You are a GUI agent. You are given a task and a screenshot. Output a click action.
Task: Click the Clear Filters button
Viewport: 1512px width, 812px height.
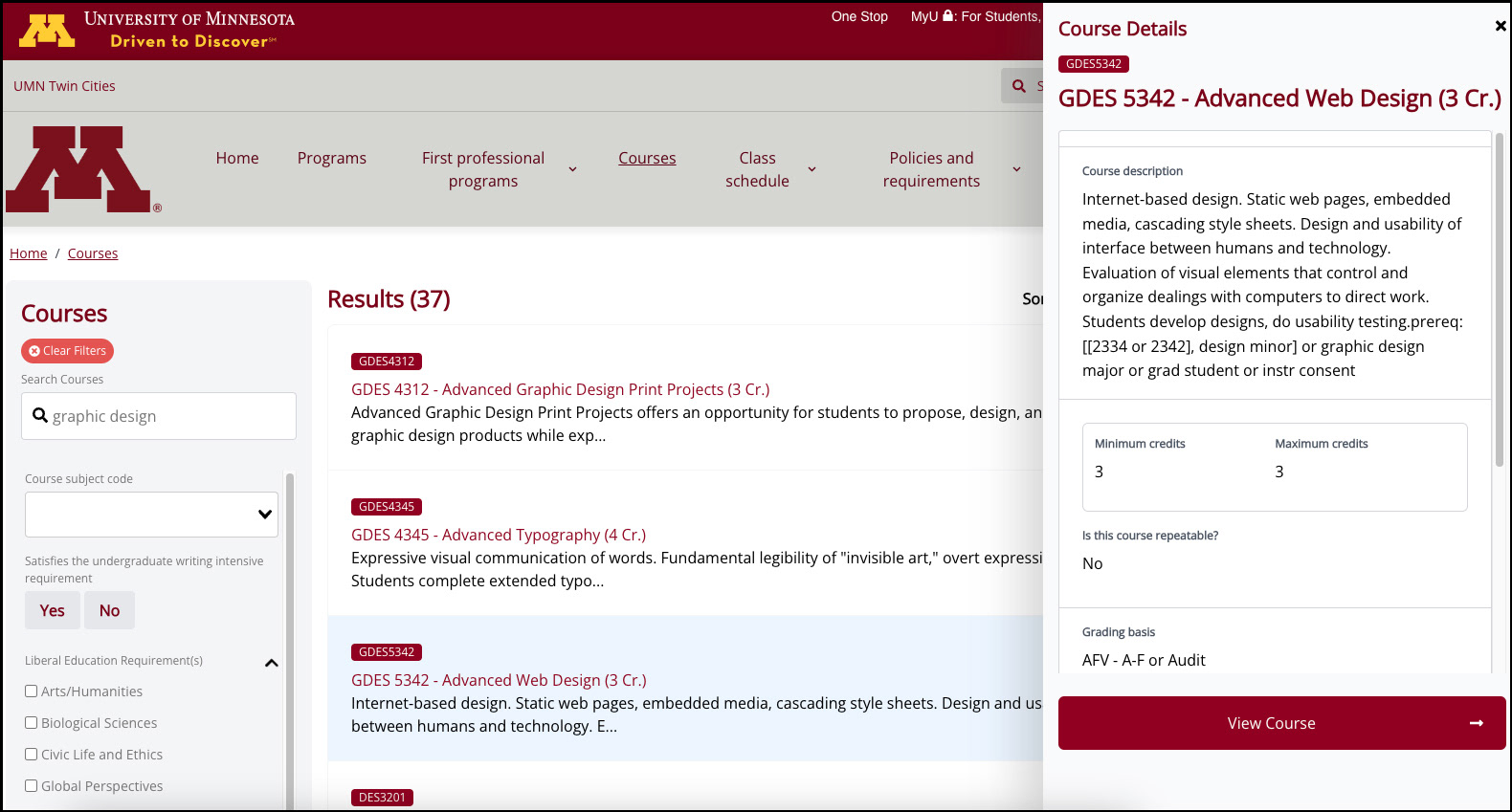[67, 351]
